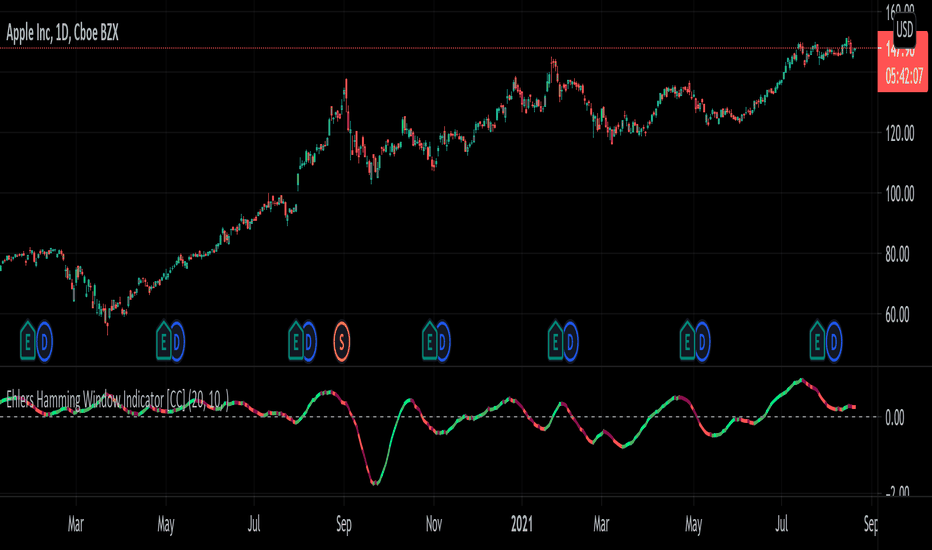Viewport: 932px width, 550px height.
Task: Select the dividend D marker at August 2020
Action: [x=309, y=342]
